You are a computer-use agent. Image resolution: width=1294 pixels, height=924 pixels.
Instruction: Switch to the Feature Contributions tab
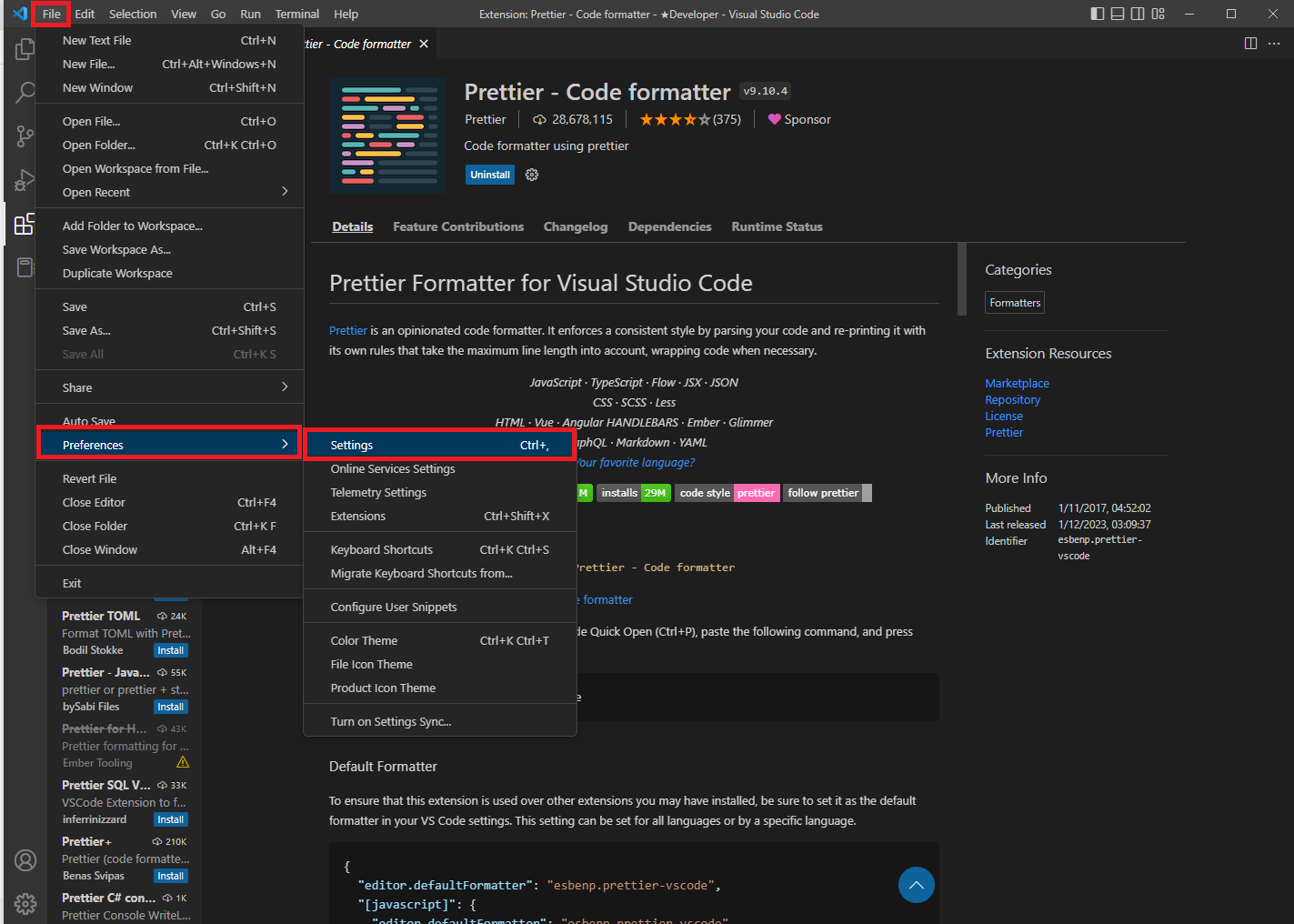tap(458, 226)
